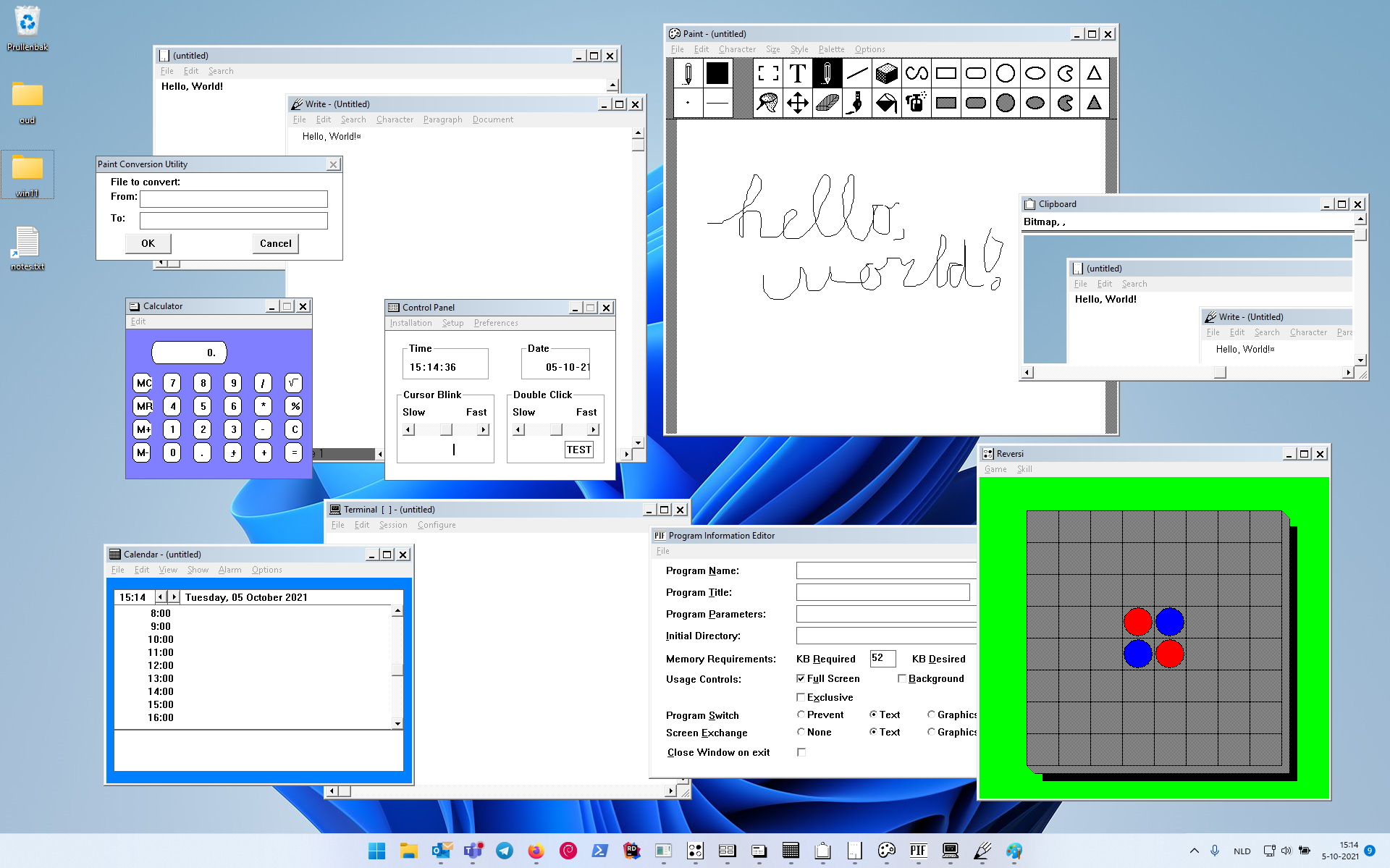The width and height of the screenshot is (1390, 868).
Task: Click Cursor Blink slider's right arrow
Action: click(483, 430)
